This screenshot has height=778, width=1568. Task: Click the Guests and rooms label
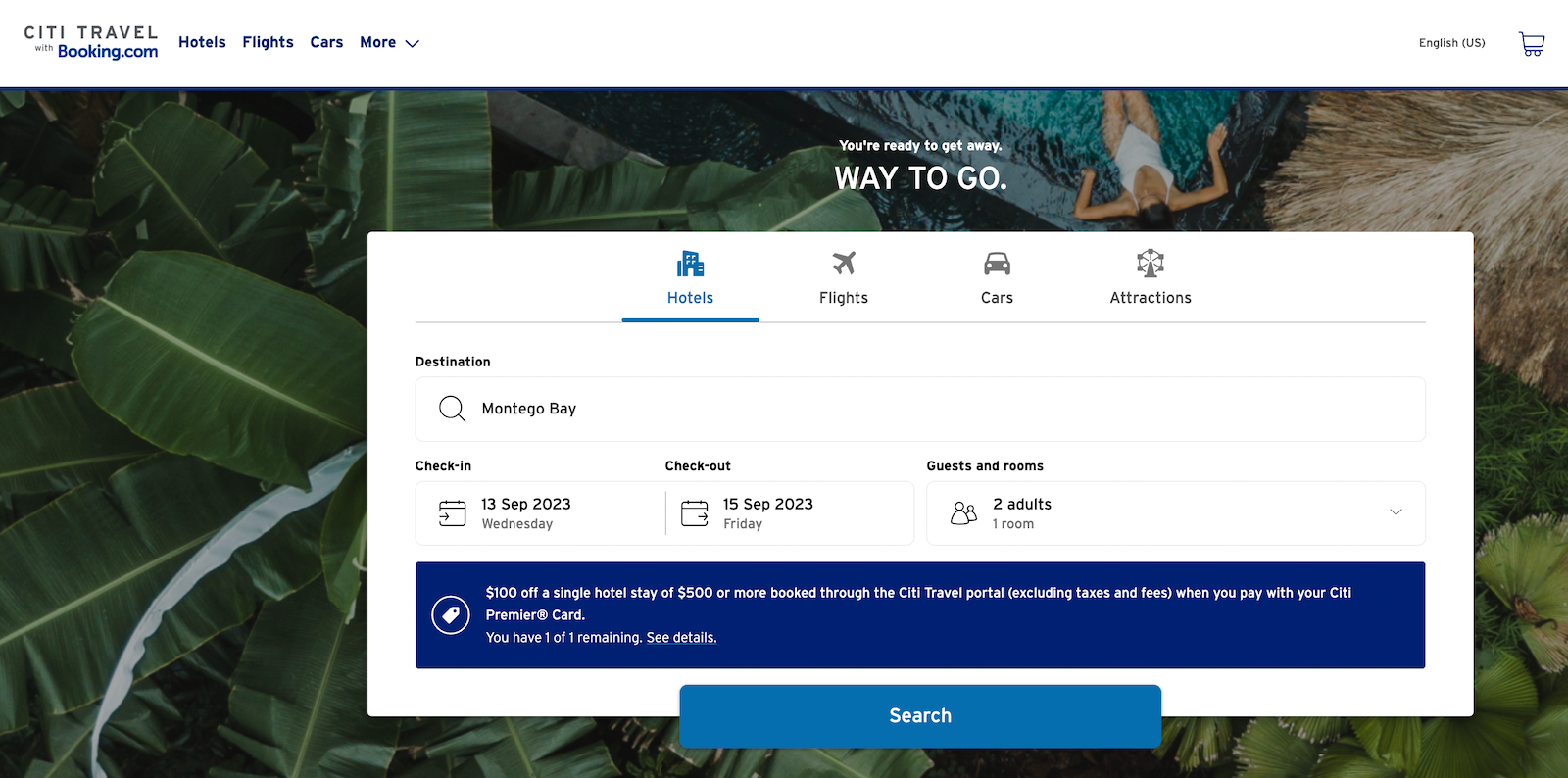(985, 466)
